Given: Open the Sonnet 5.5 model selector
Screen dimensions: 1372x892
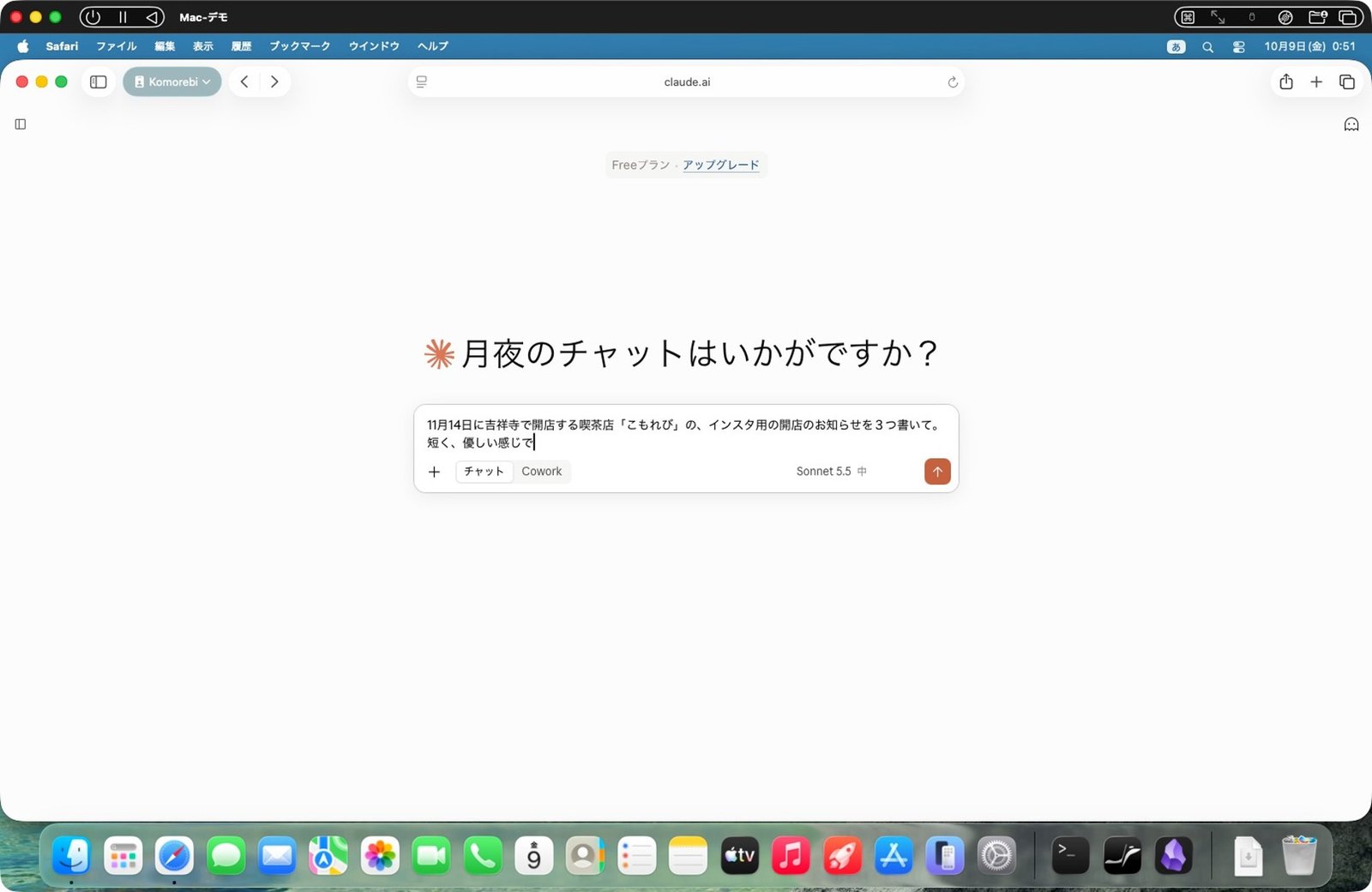Looking at the screenshot, I should (831, 472).
